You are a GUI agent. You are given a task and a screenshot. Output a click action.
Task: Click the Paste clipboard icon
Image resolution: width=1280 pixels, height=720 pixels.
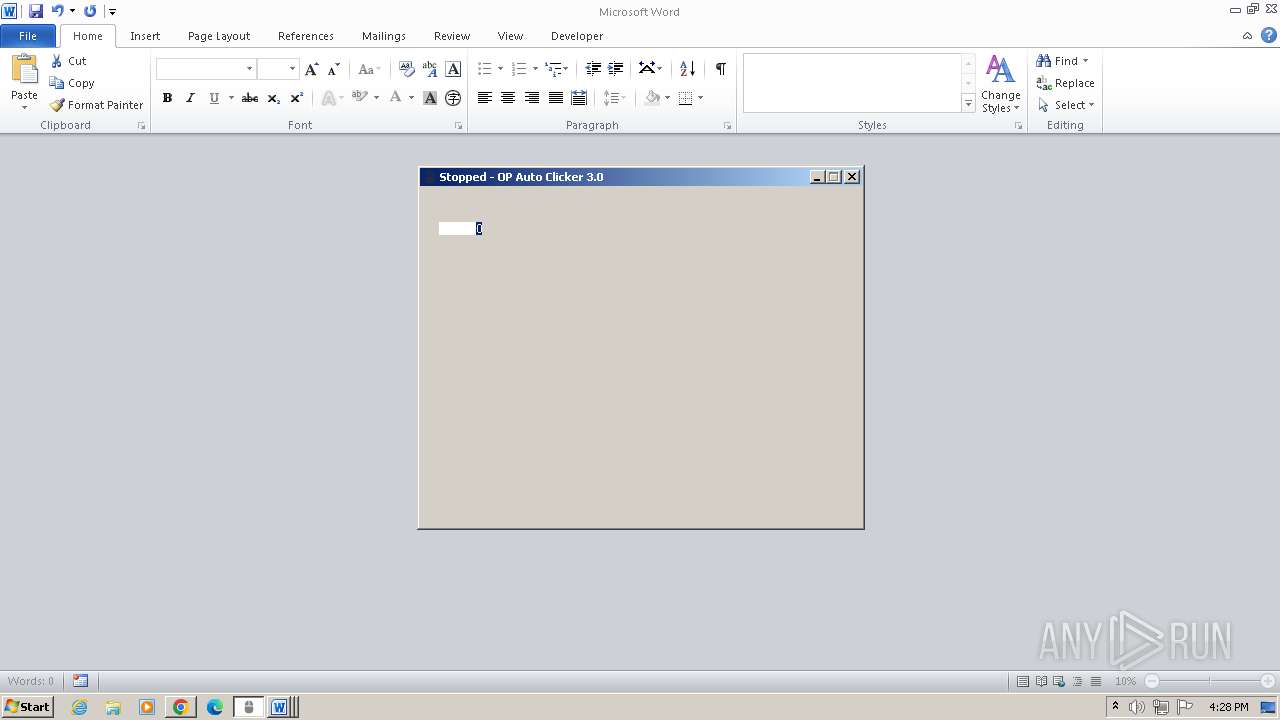[x=24, y=70]
